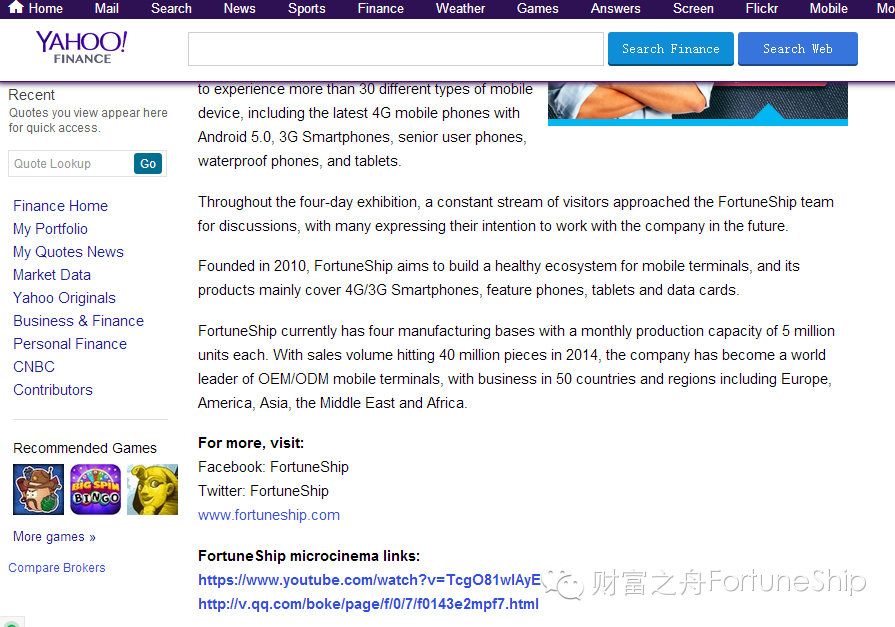This screenshot has height=627, width=895.
Task: Open Search in the top navigation bar
Action: 171,9
